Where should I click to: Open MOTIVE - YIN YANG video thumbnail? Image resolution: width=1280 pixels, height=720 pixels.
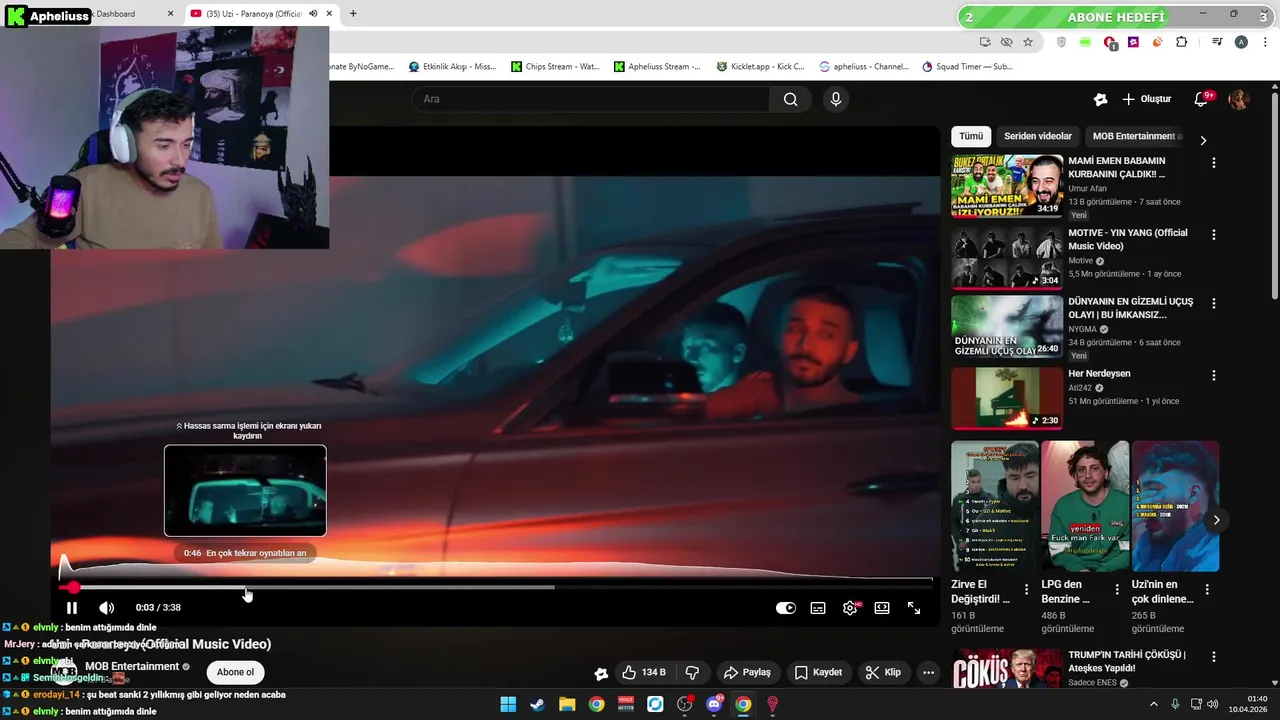1007,258
